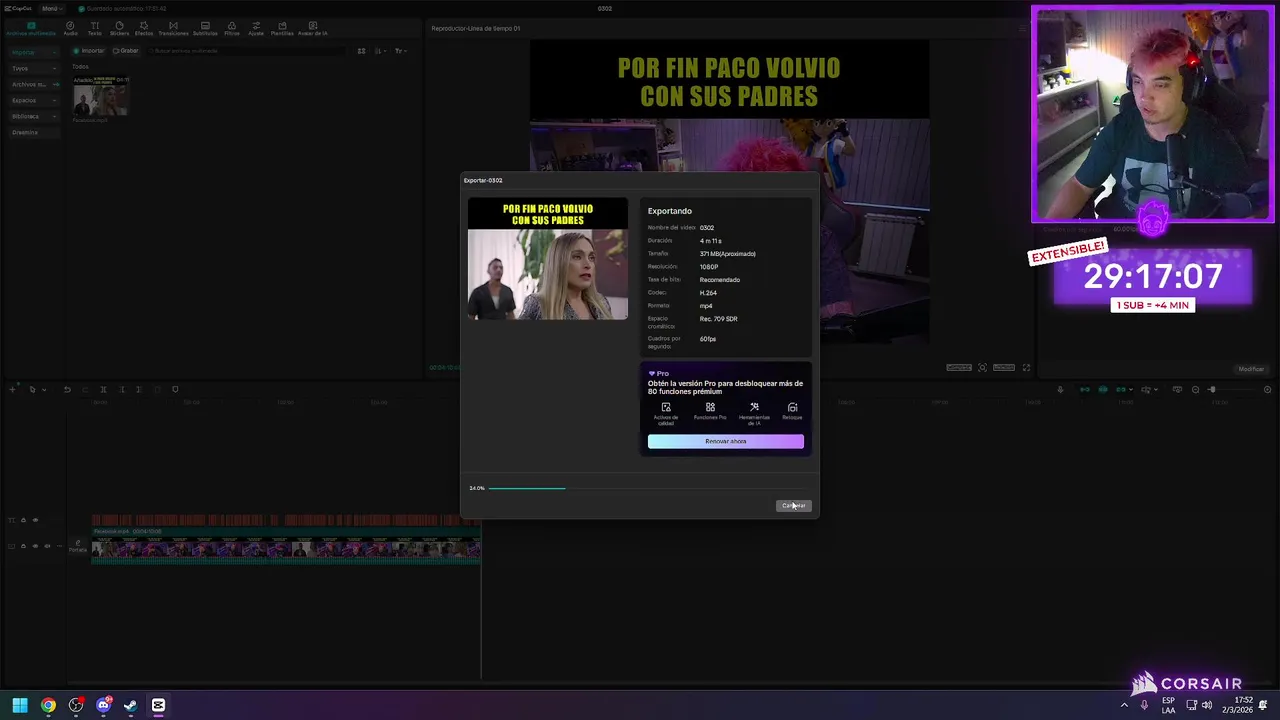Click the Activos de calidad Pro icon

pyautogui.click(x=666, y=414)
